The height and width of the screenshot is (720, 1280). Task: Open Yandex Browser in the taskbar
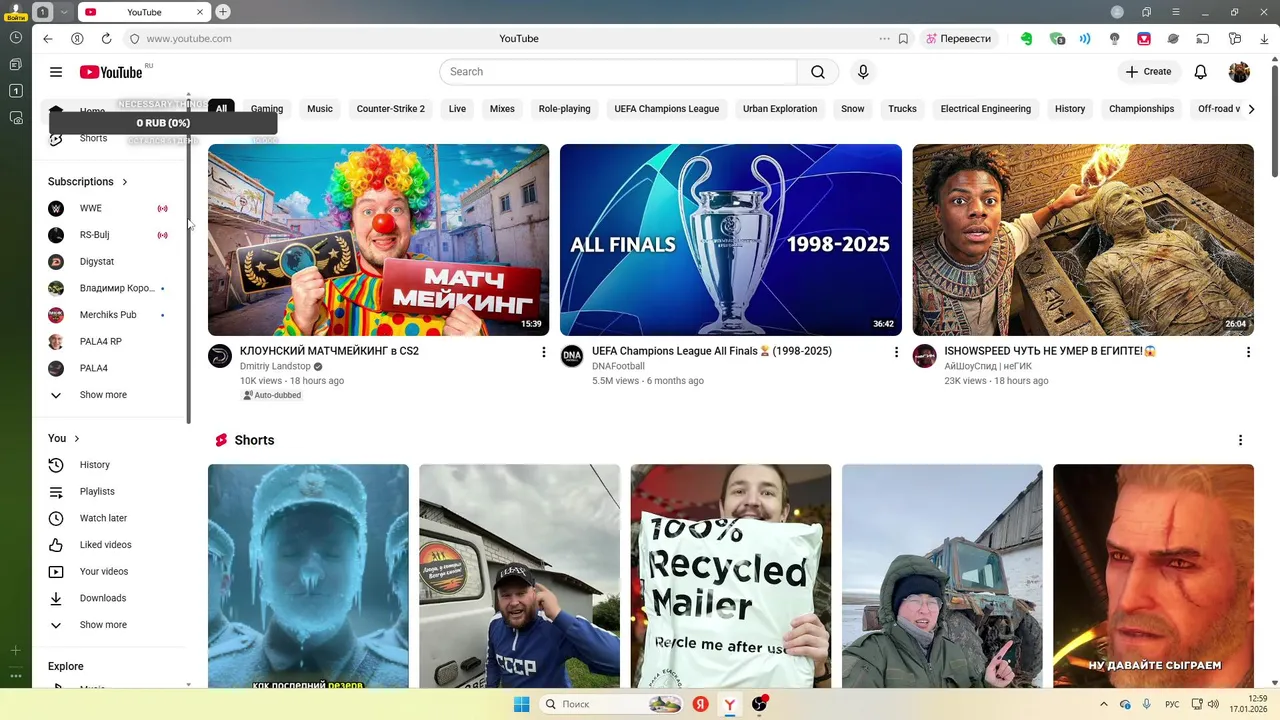coord(730,704)
